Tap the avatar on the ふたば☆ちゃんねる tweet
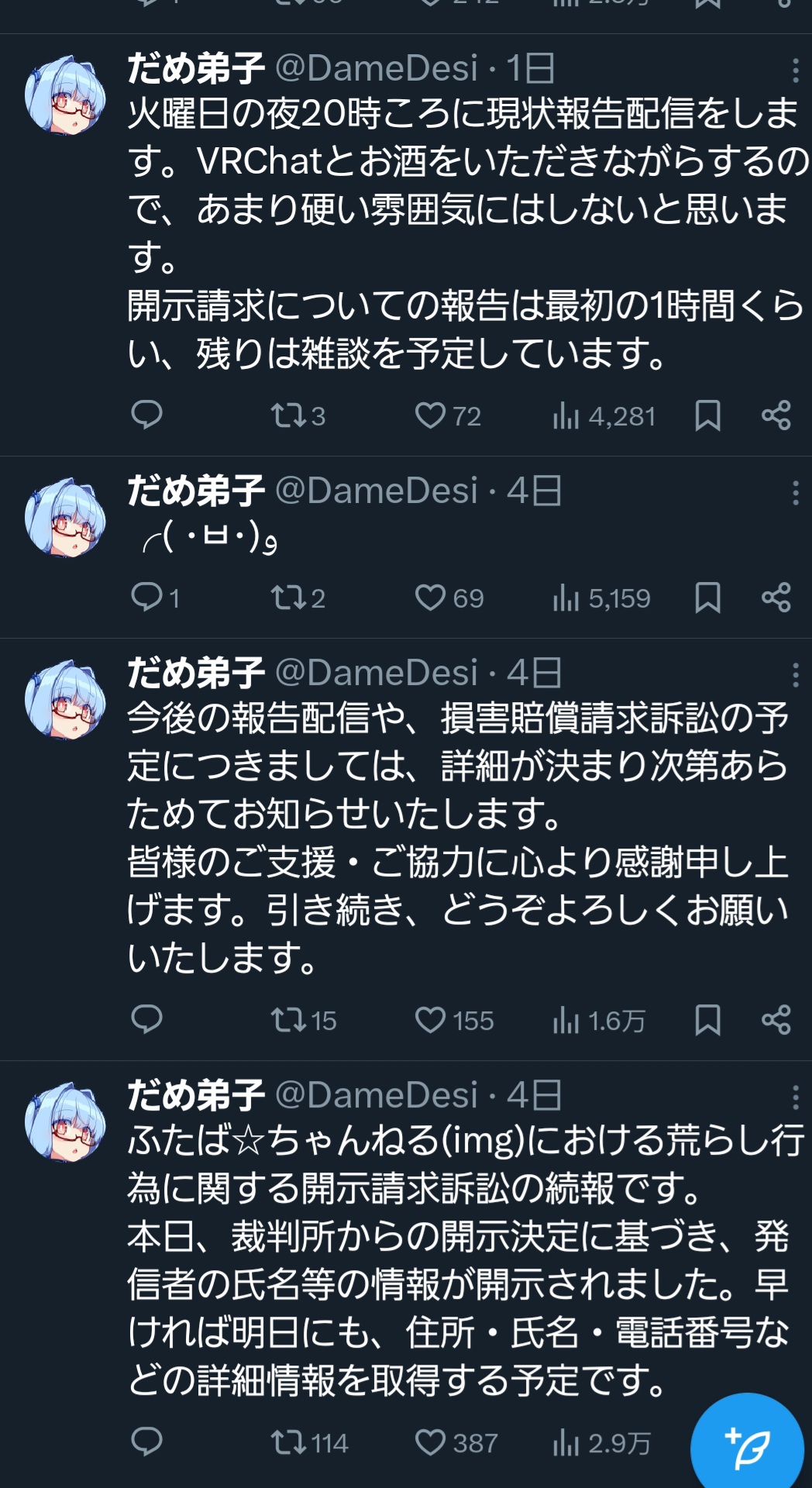 coord(65,1121)
